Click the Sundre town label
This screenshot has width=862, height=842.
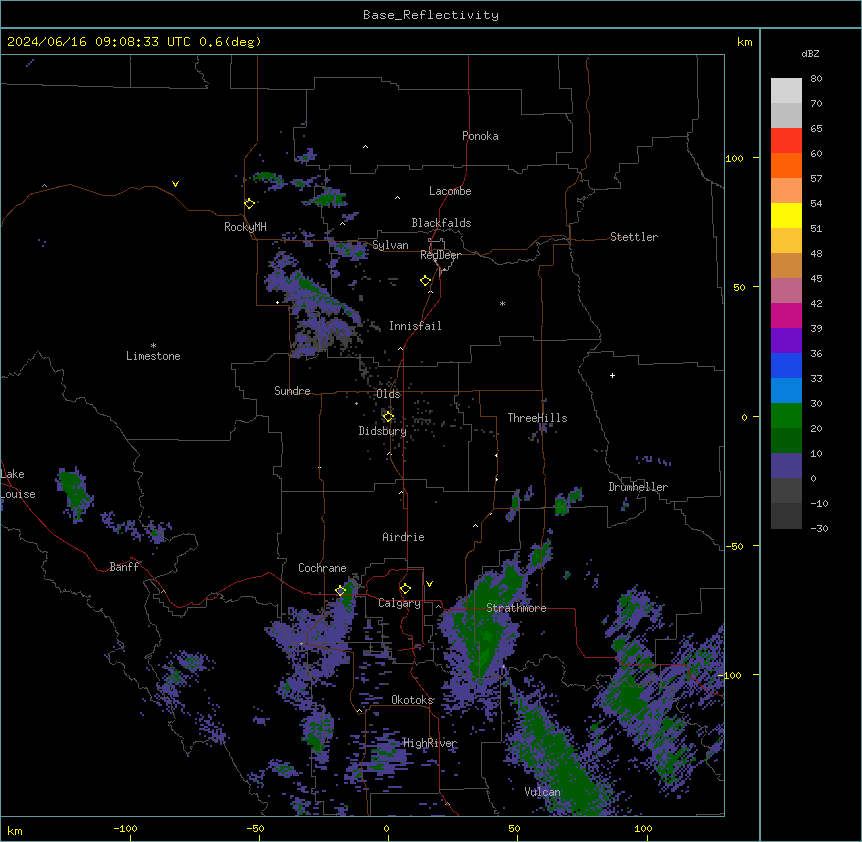click(x=292, y=391)
